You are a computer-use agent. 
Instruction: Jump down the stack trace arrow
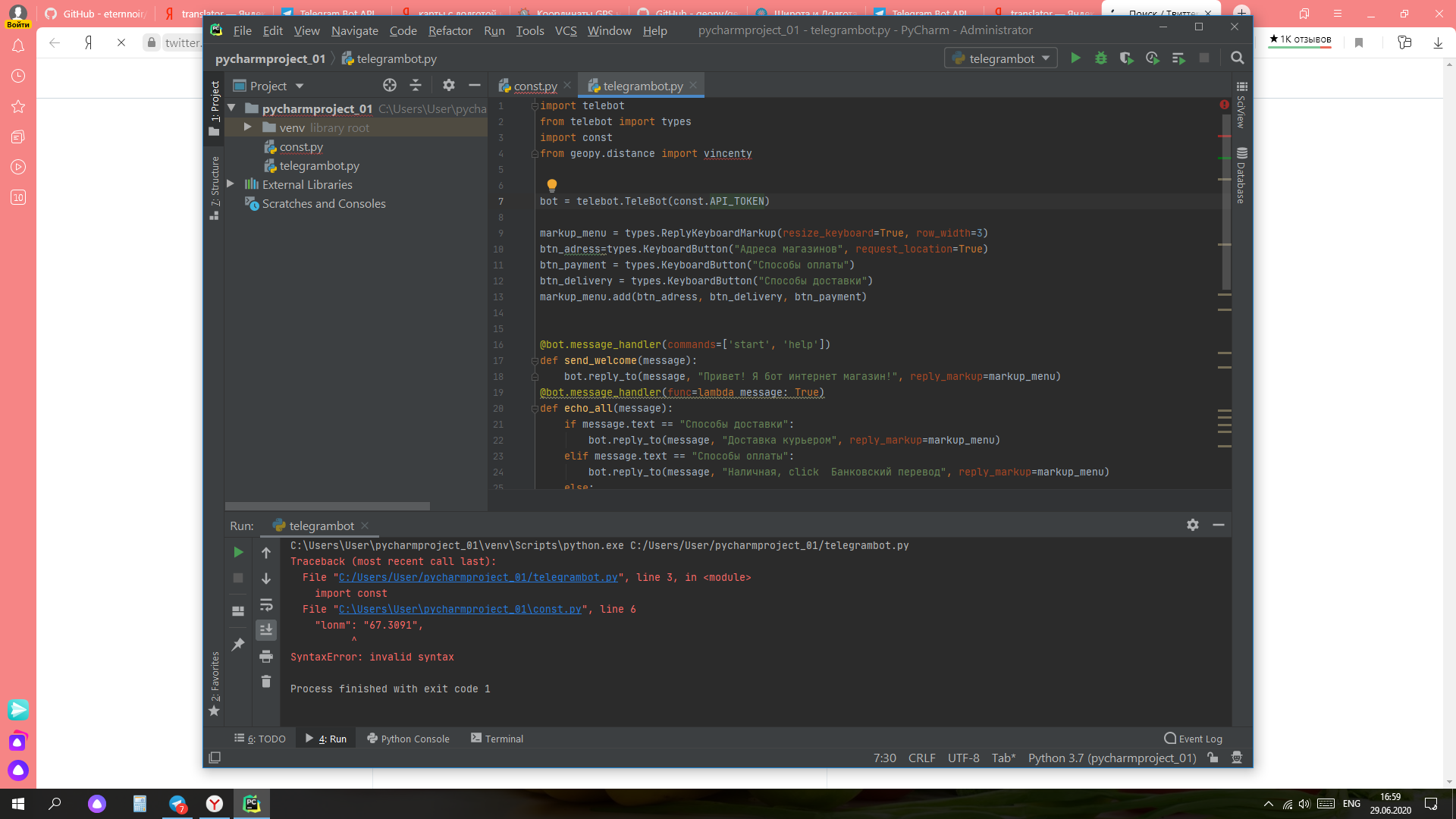click(266, 579)
